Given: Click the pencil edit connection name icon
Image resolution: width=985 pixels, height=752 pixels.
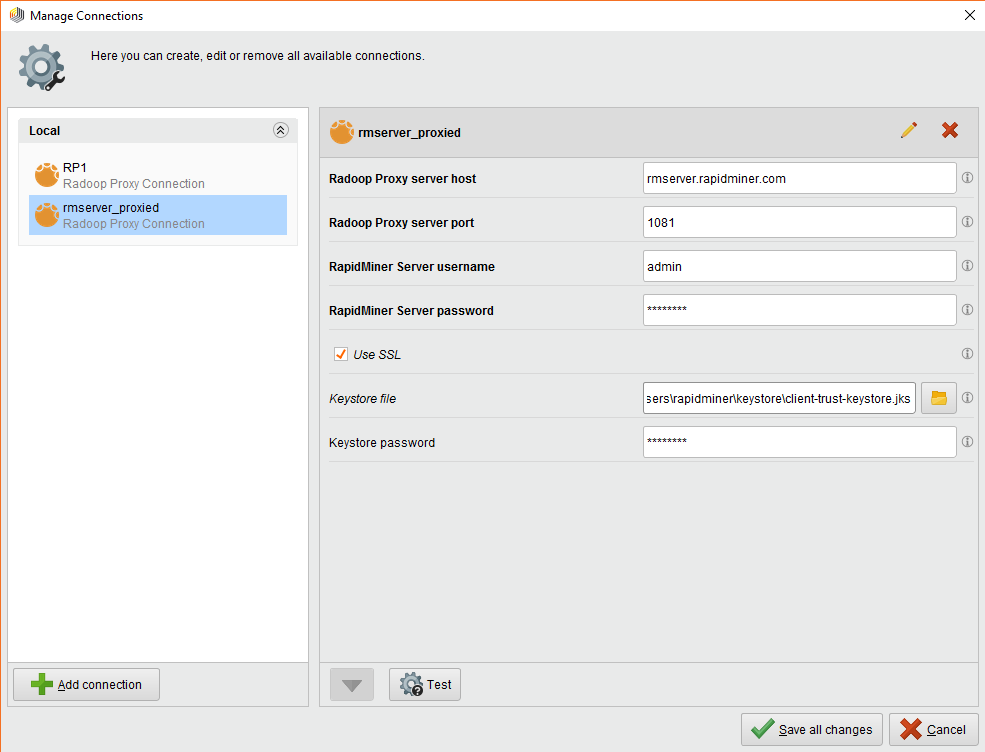Looking at the screenshot, I should pos(908,131).
